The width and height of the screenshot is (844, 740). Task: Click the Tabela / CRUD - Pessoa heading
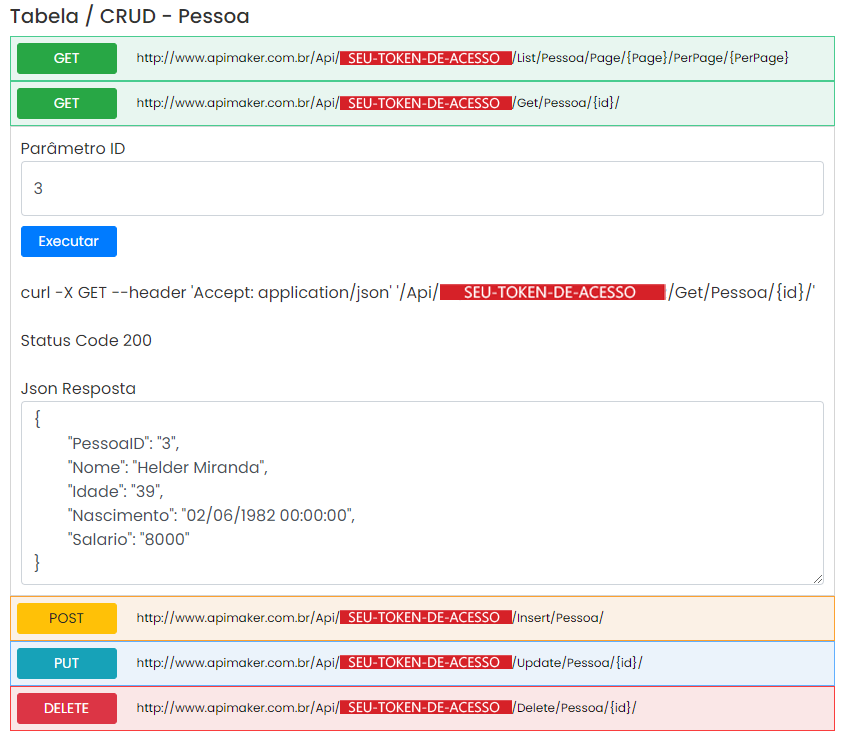click(130, 17)
